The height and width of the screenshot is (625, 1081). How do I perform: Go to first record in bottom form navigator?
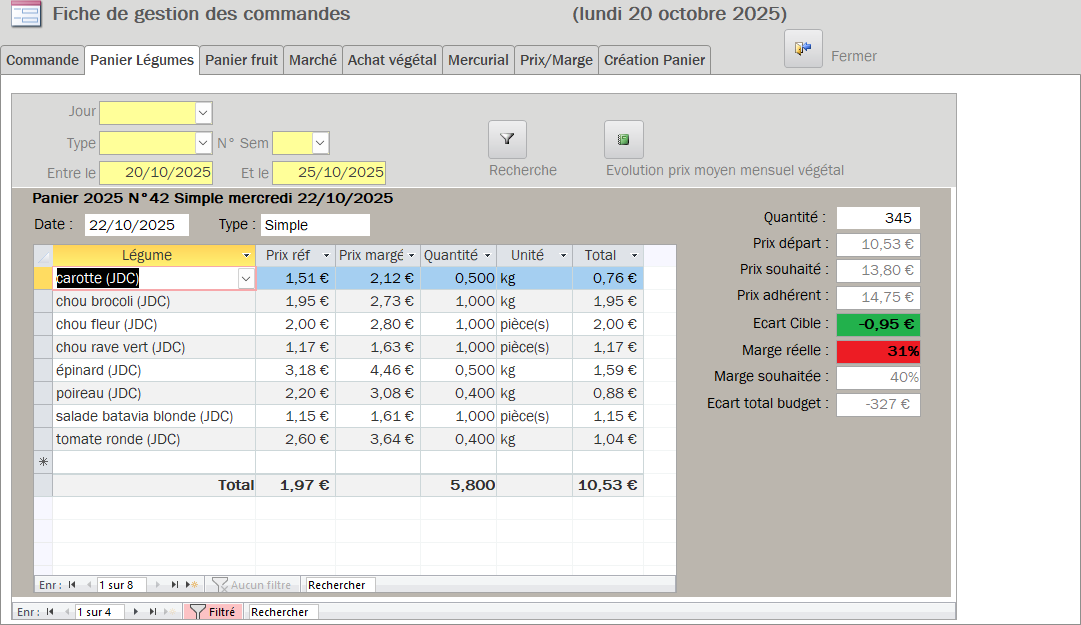(50, 612)
